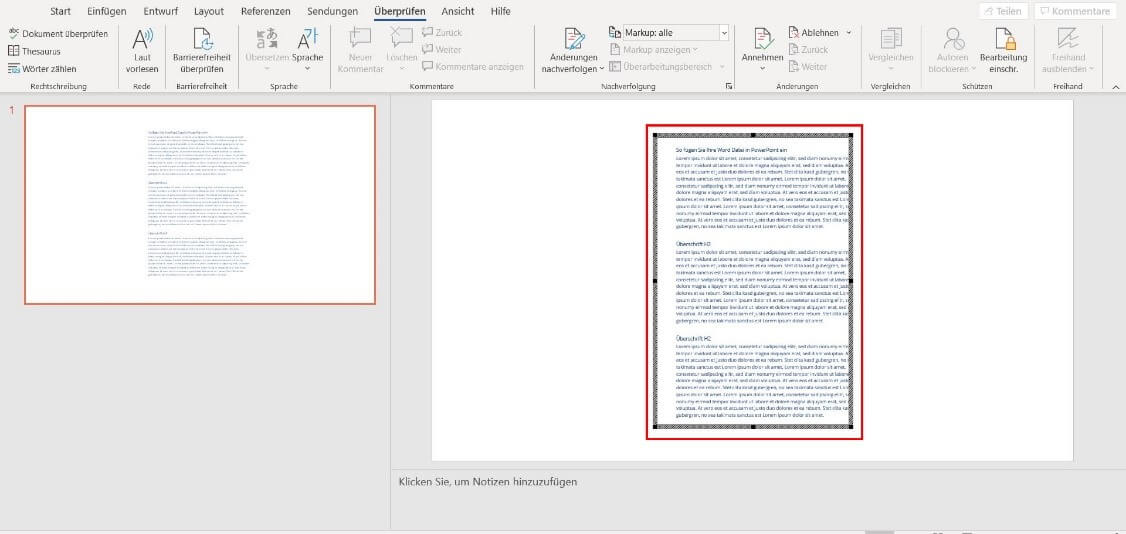Run Dokument überprüfen spell check
The width and height of the screenshot is (1126, 534).
(58, 34)
